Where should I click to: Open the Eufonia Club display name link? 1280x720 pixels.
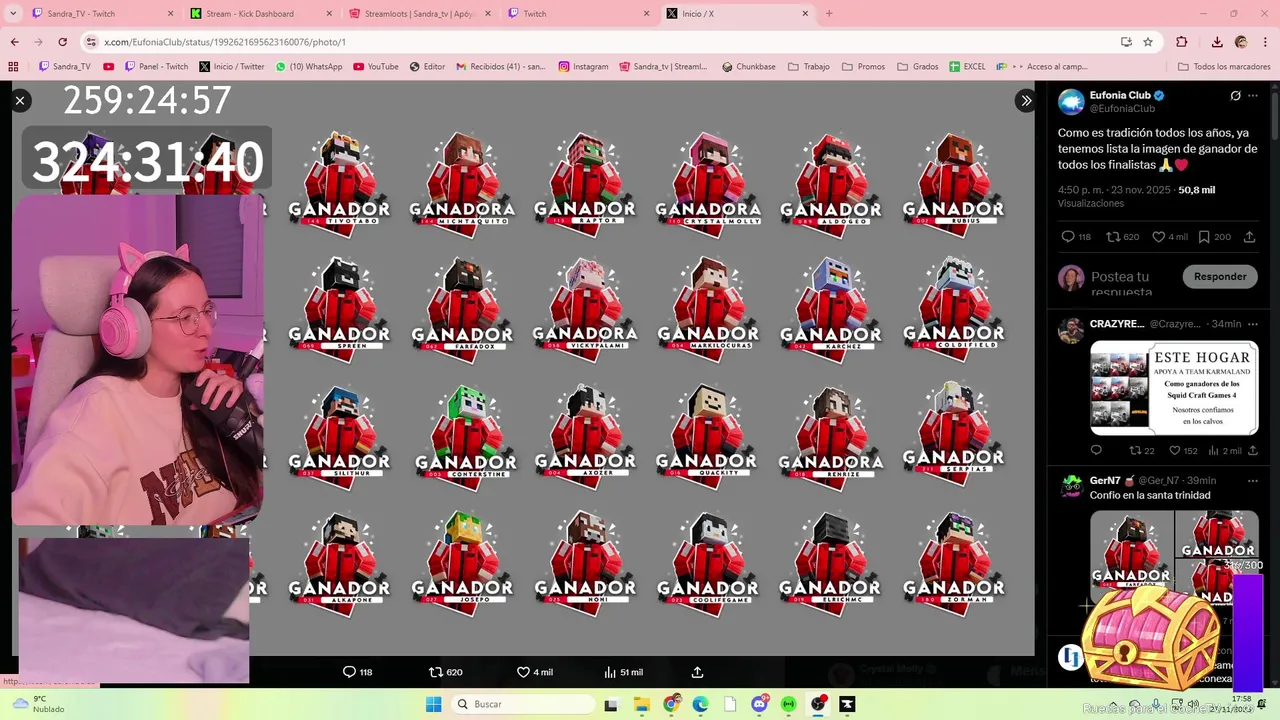pyautogui.click(x=1120, y=95)
